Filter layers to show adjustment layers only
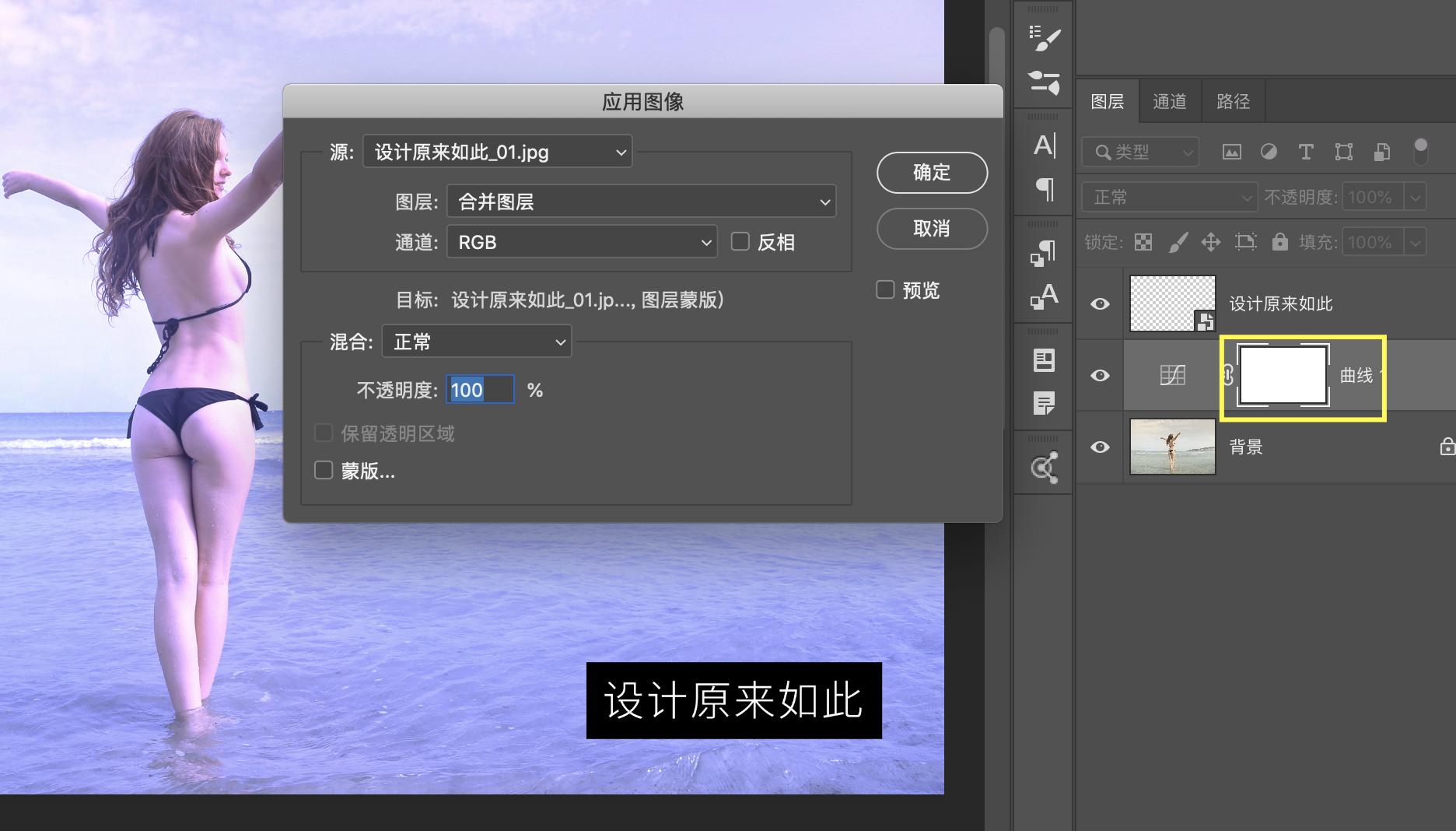 pos(1269,152)
